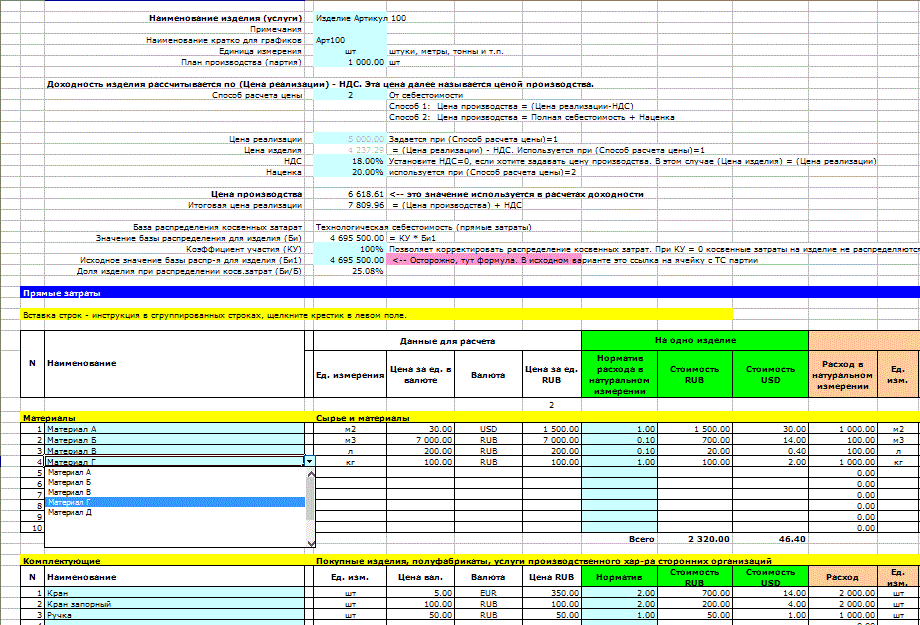The image size is (920, 625).
Task: Select Итоговая цена реализации value '7 809.96'
Action: pos(350,205)
